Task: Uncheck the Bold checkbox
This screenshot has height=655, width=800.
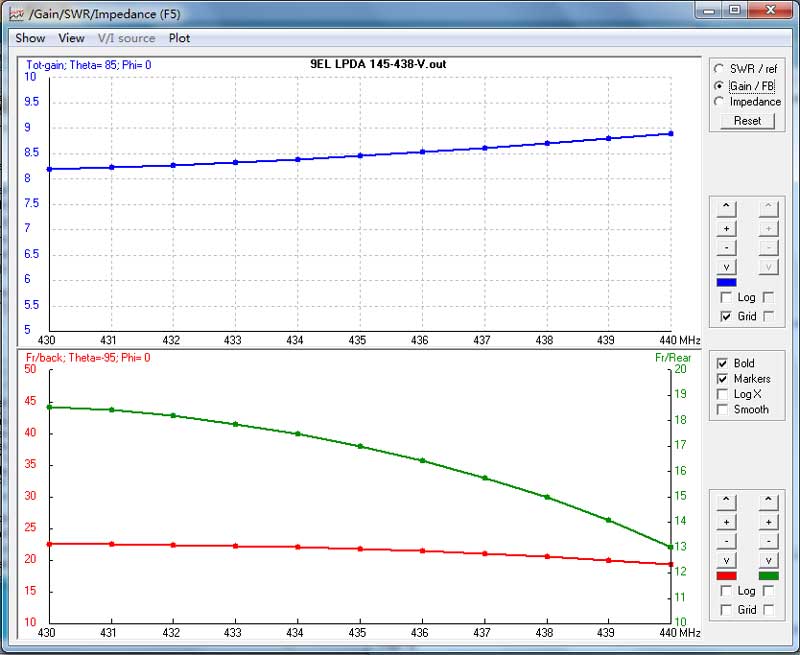Action: pos(722,363)
